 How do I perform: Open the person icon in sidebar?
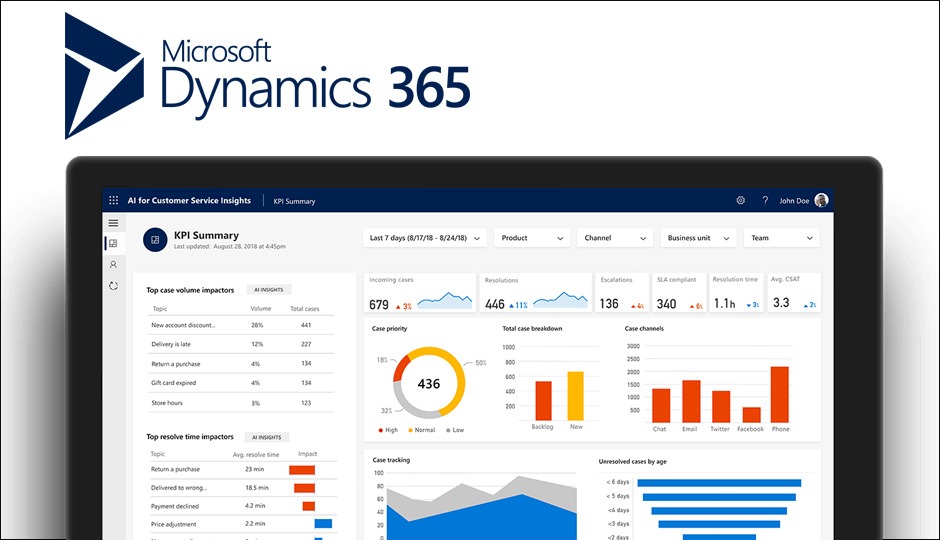coord(113,264)
